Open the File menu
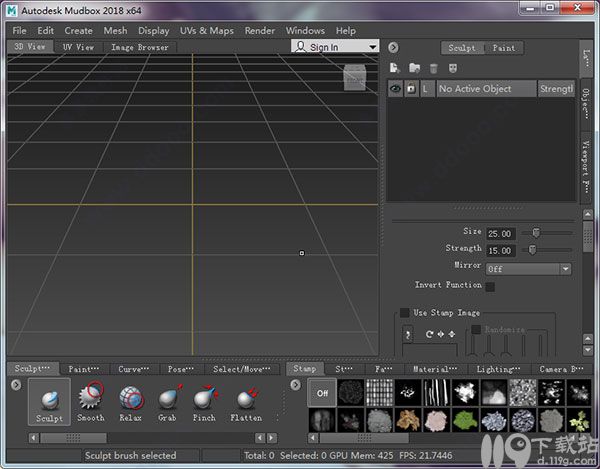 [x=19, y=31]
